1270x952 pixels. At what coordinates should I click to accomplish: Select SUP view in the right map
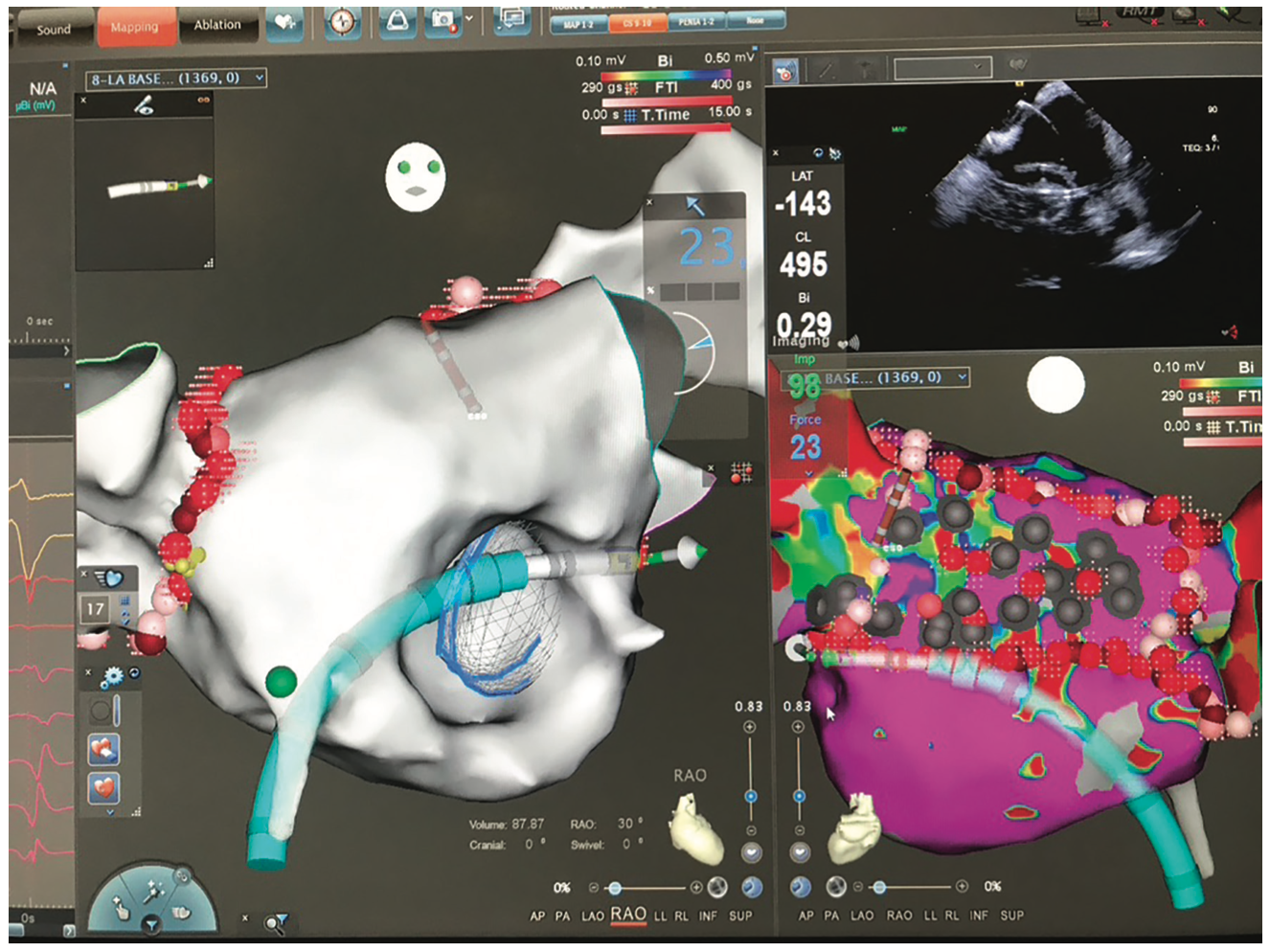click(x=1012, y=916)
